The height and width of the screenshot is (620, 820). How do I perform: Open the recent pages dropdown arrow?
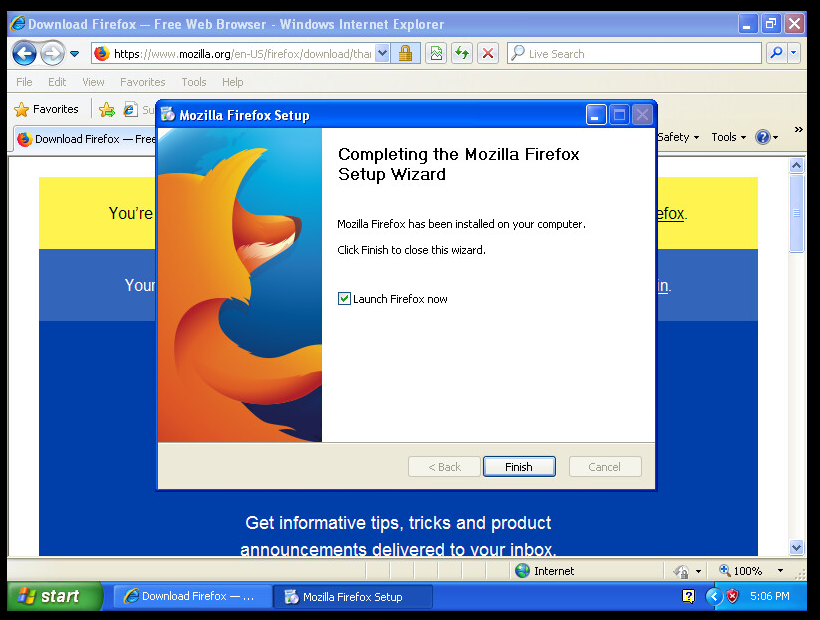pyautogui.click(x=74, y=54)
